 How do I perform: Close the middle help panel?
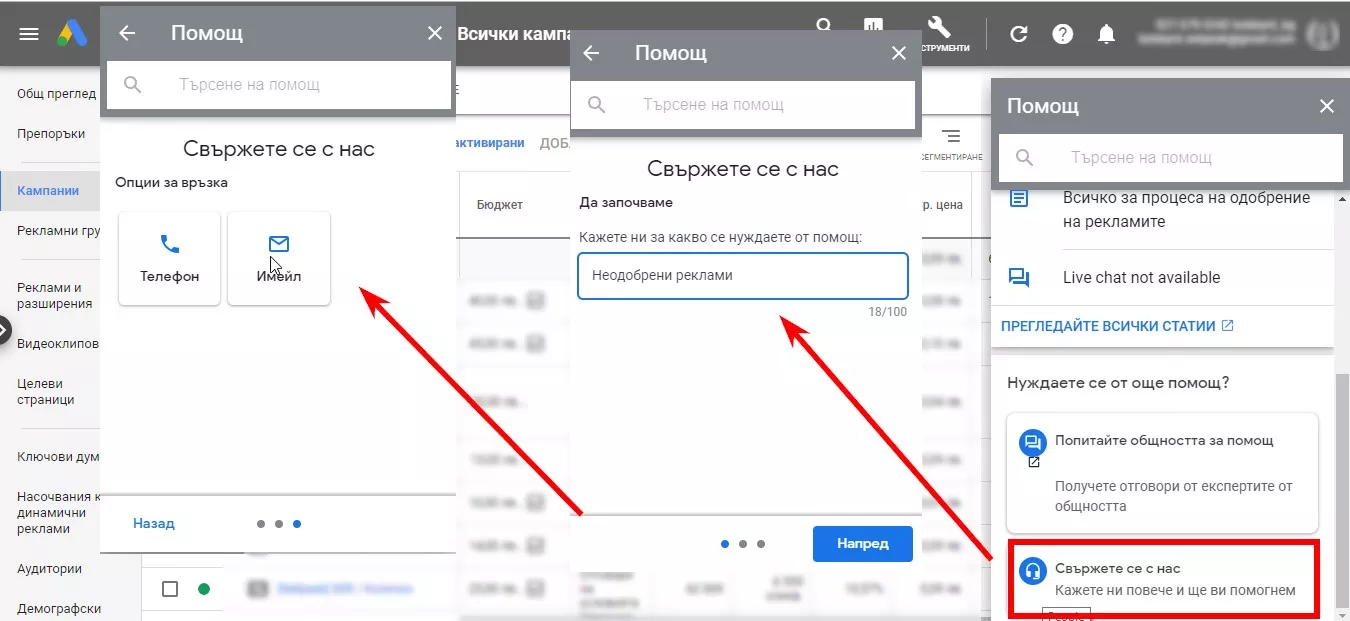898,53
